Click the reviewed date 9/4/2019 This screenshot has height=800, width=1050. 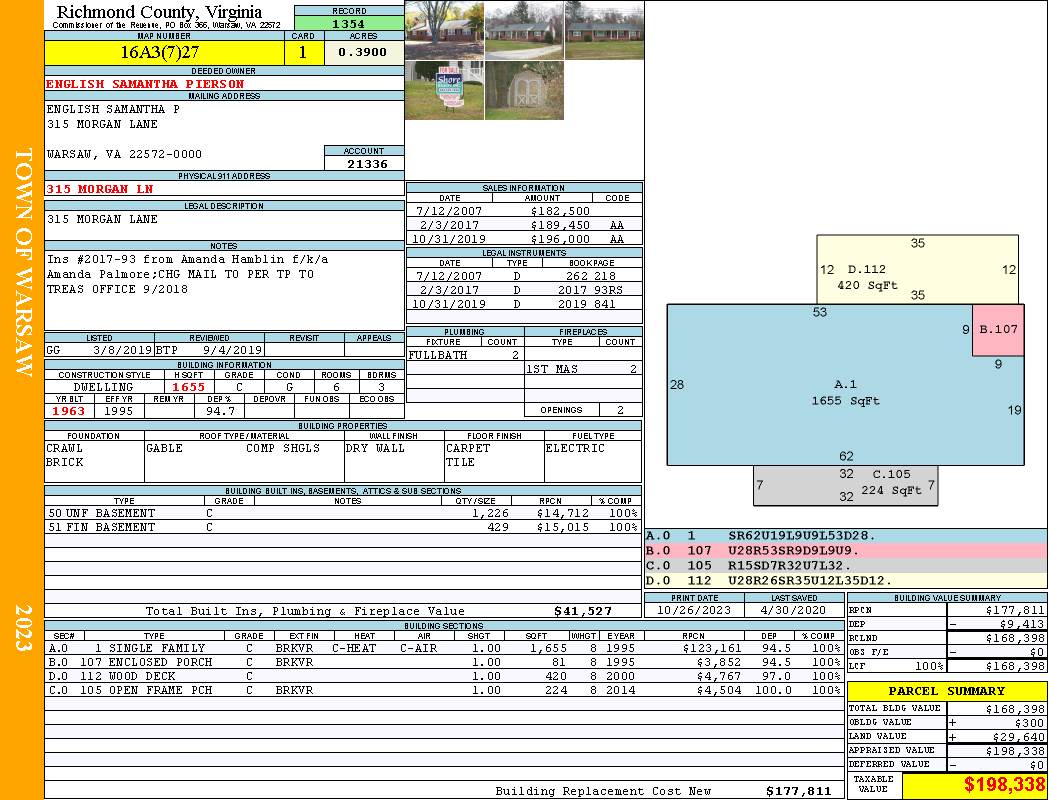pyautogui.click(x=232, y=350)
